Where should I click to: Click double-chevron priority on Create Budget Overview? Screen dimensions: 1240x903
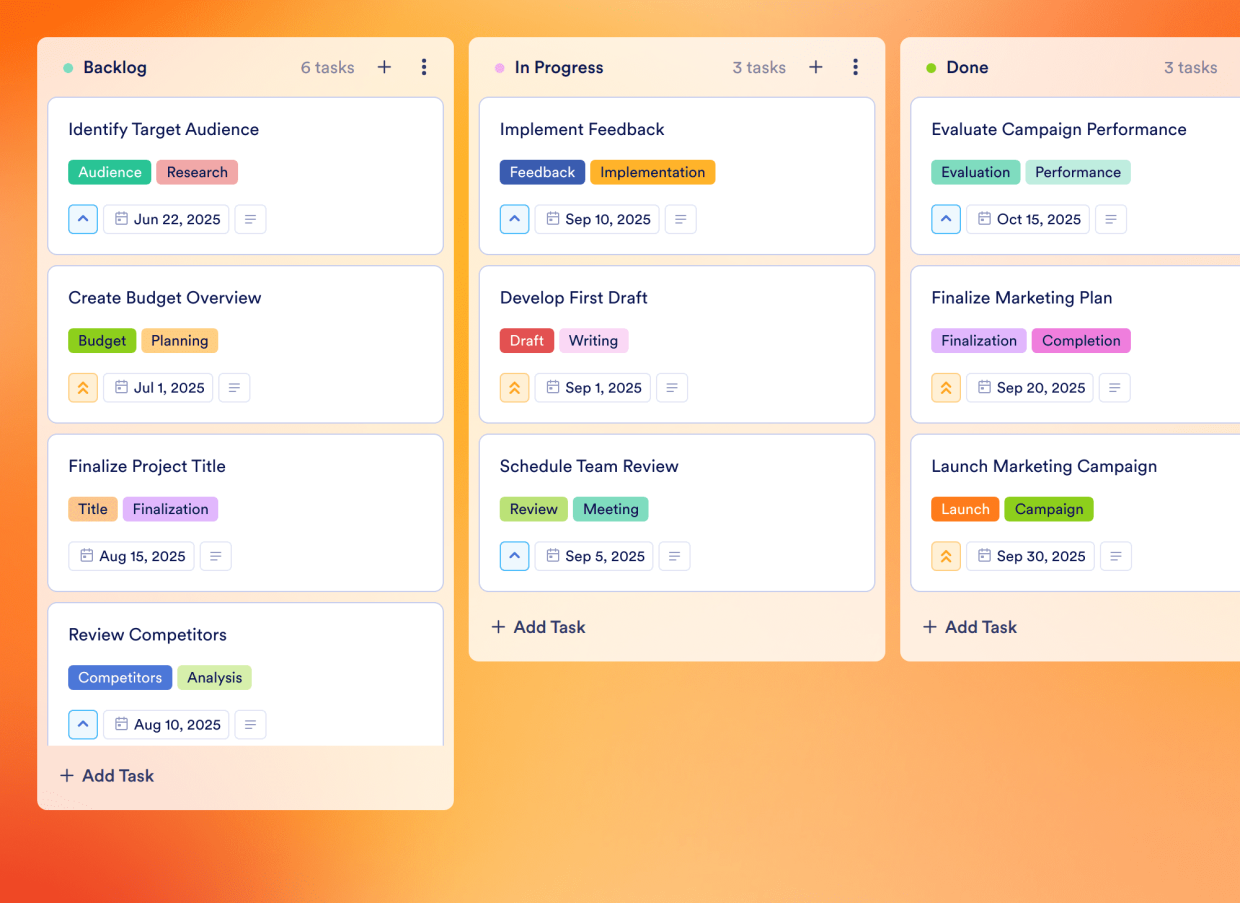[83, 388]
